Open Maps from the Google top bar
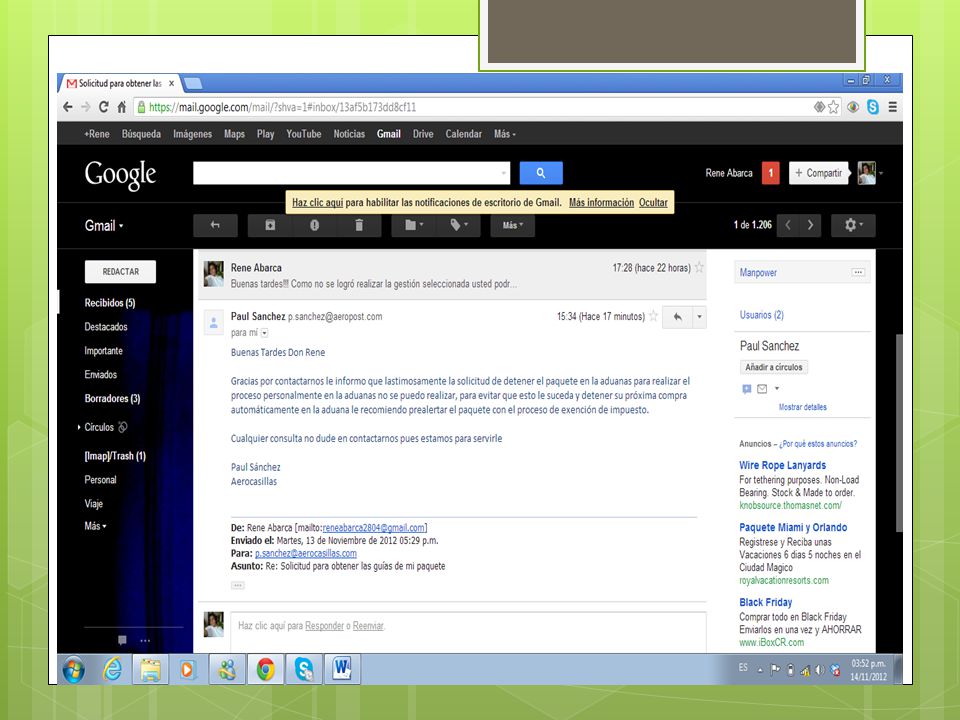Image resolution: width=960 pixels, height=720 pixels. click(x=234, y=134)
